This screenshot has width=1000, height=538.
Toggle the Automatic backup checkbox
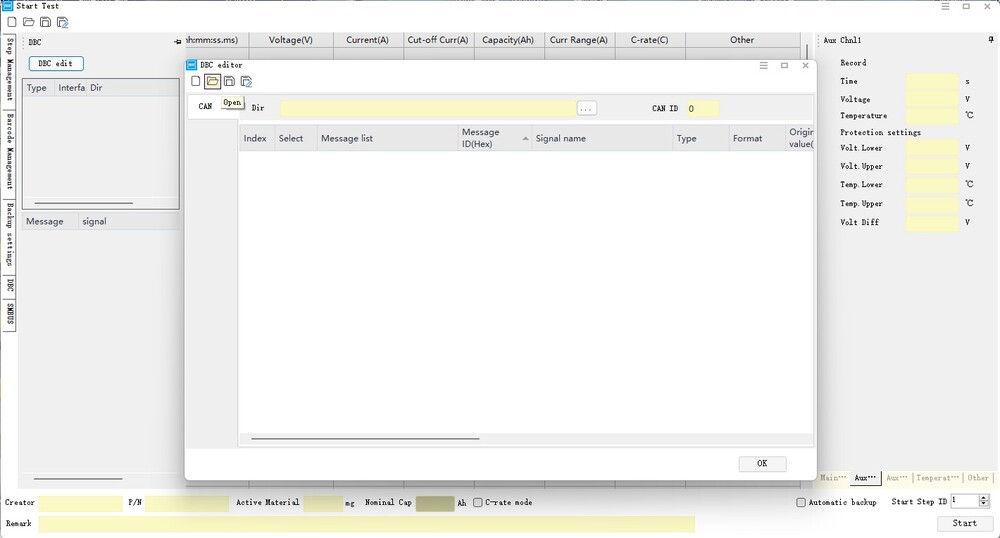(801, 502)
